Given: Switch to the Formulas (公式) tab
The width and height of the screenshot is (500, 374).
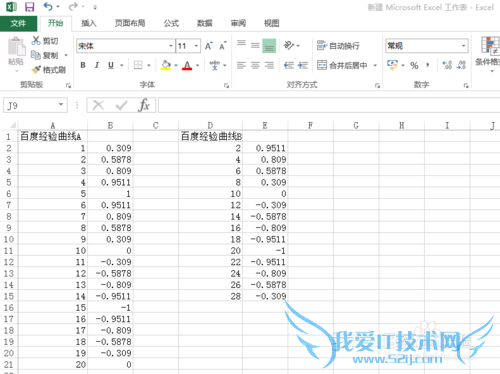Looking at the screenshot, I should [x=171, y=23].
